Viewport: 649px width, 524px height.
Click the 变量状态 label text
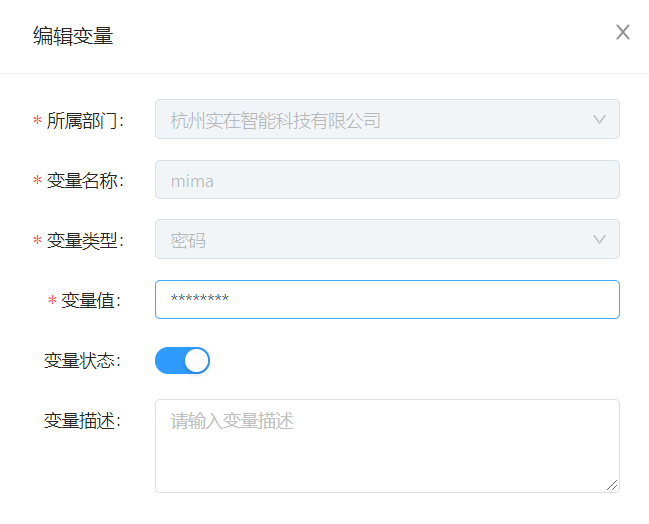pos(82,361)
